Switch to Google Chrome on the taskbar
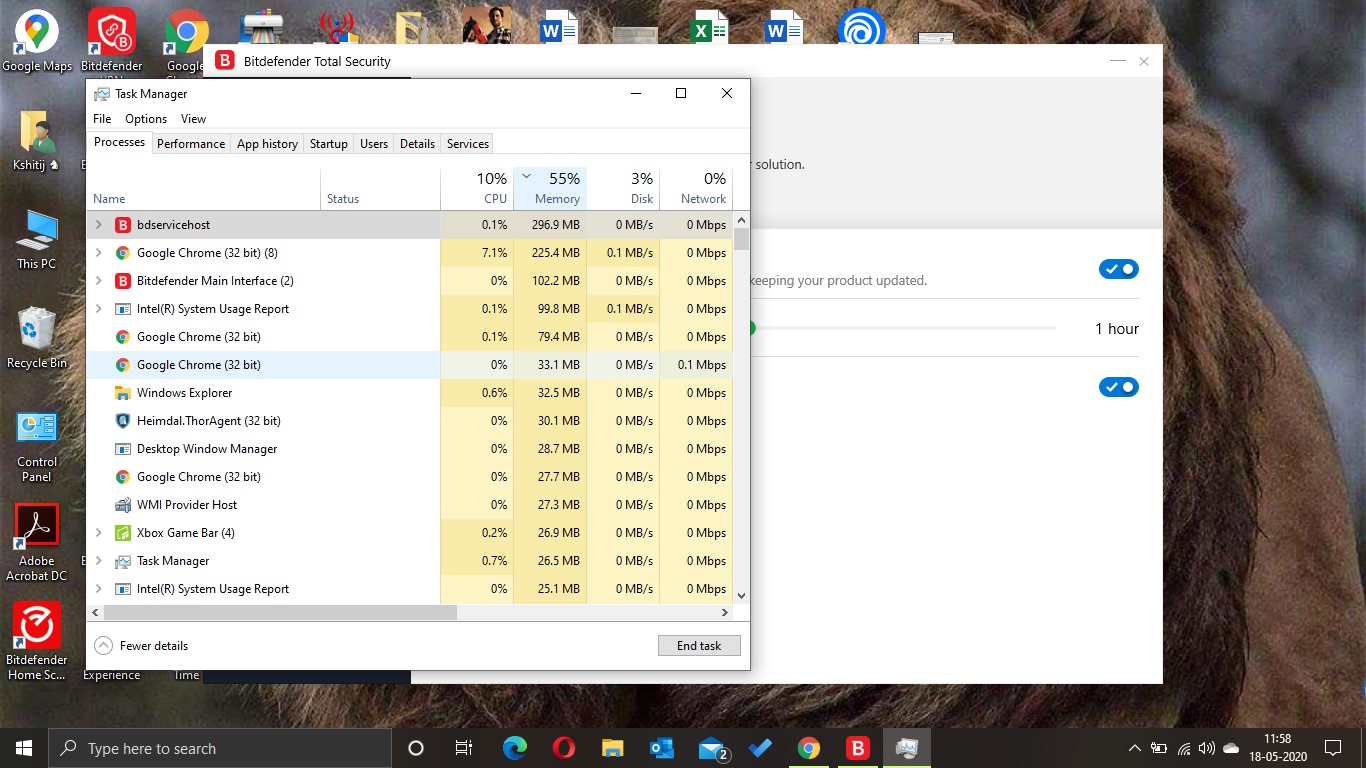Viewport: 1366px width, 768px height. click(x=809, y=748)
